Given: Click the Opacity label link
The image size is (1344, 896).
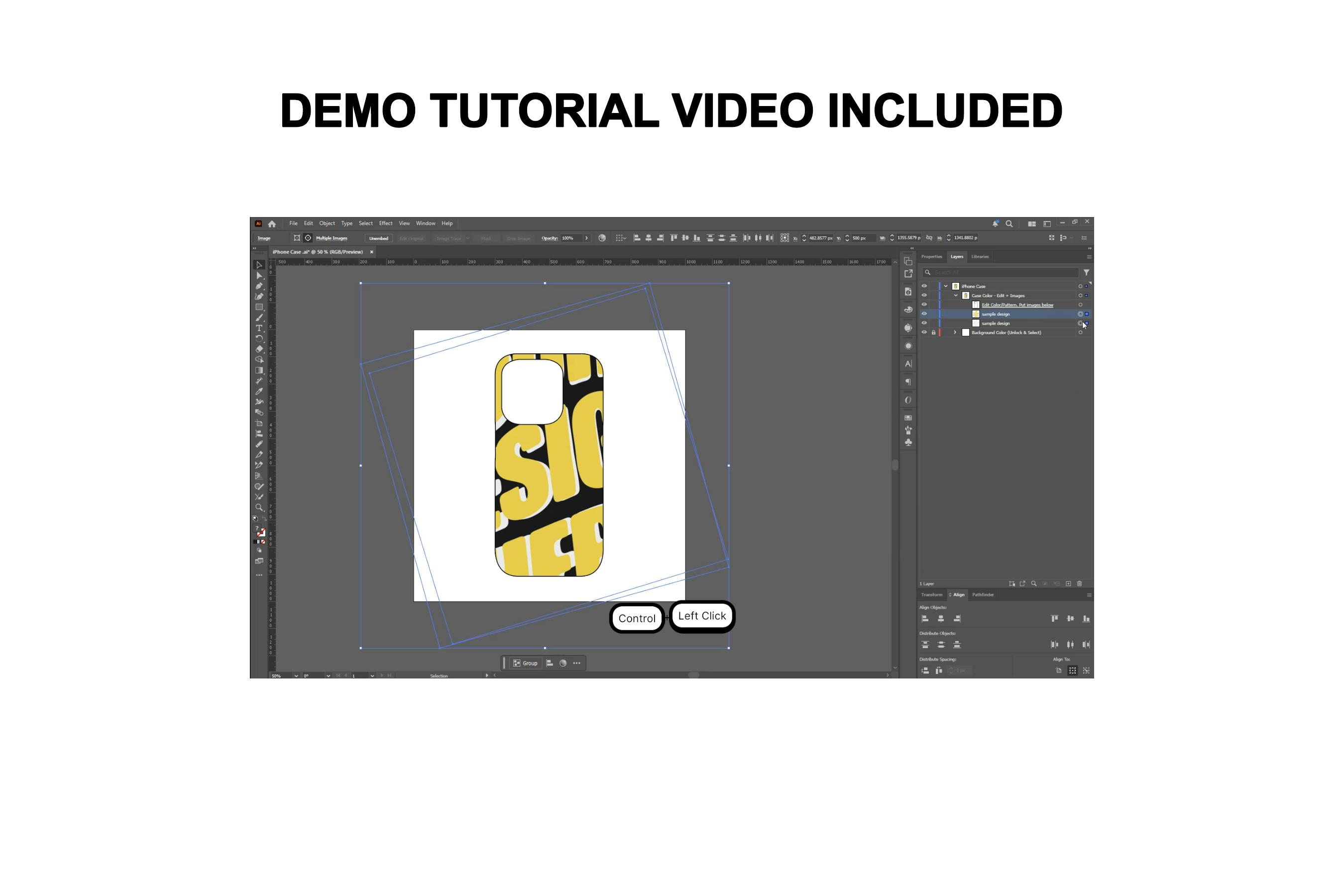Looking at the screenshot, I should point(550,238).
